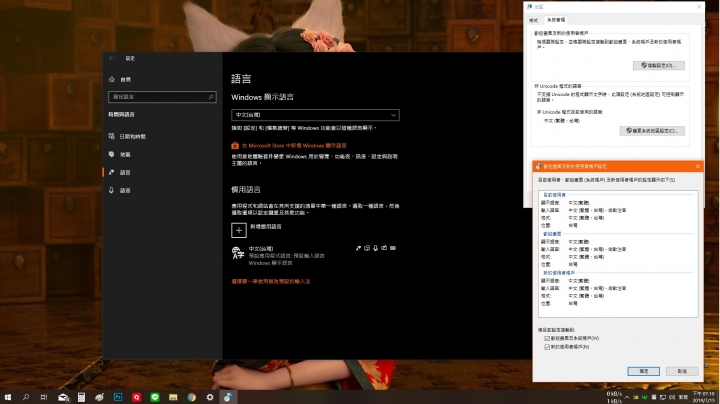Click the Windows 顯示語言 heading
Image resolution: width=720 pixels, height=404 pixels.
(x=262, y=97)
